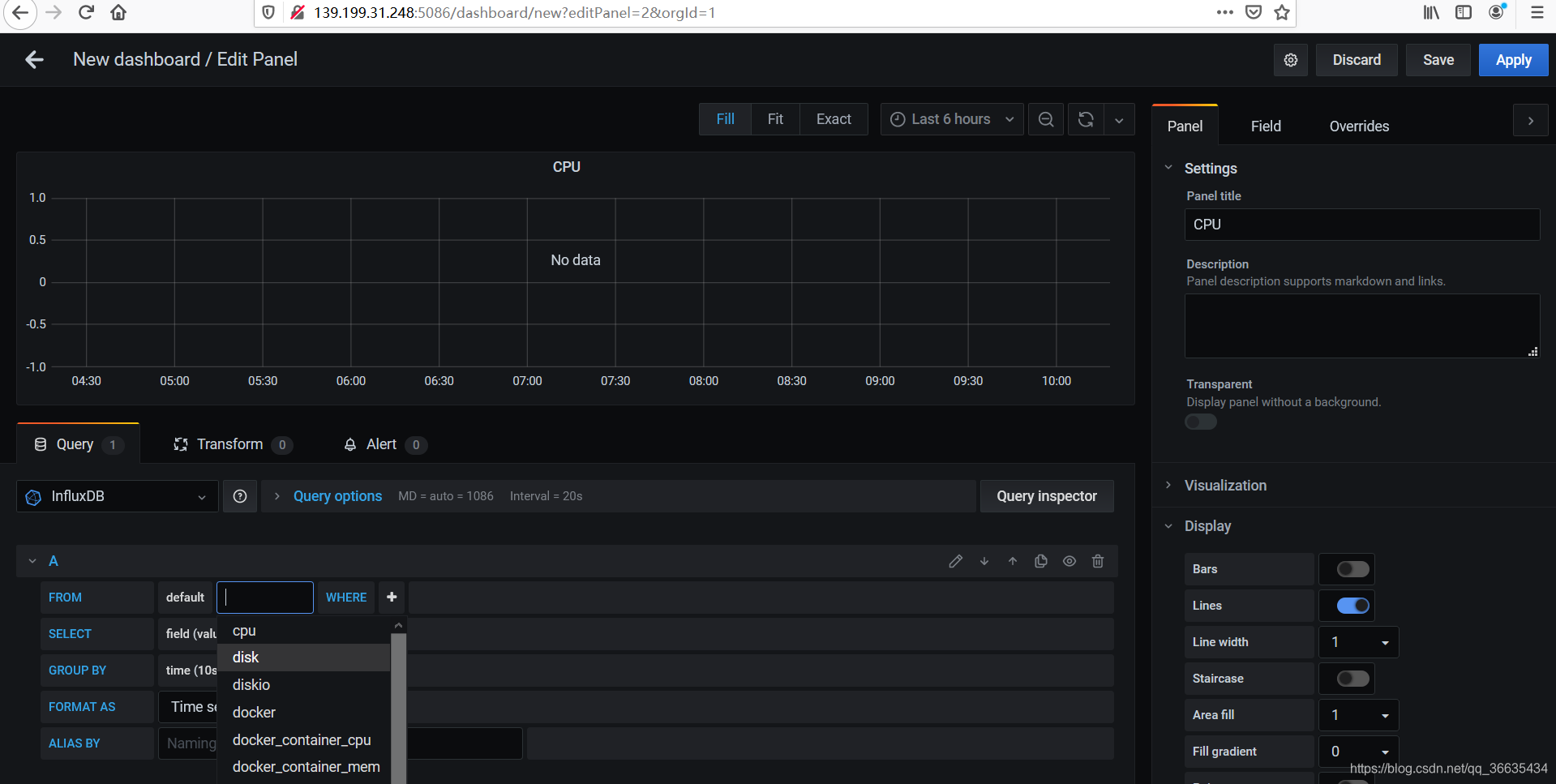
Task: Click tracking protection shield icon
Action: [x=269, y=13]
